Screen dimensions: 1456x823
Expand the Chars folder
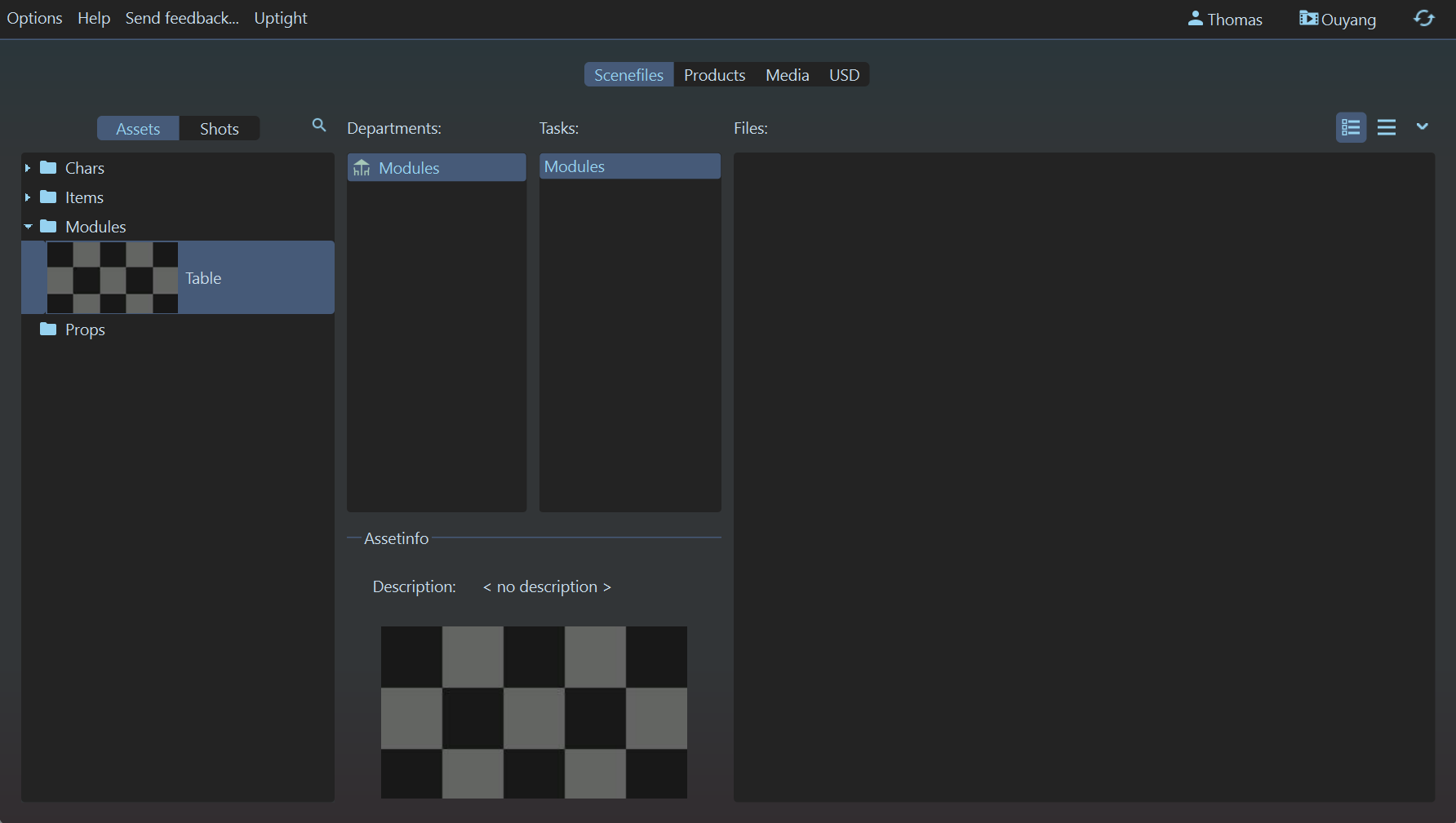point(28,168)
